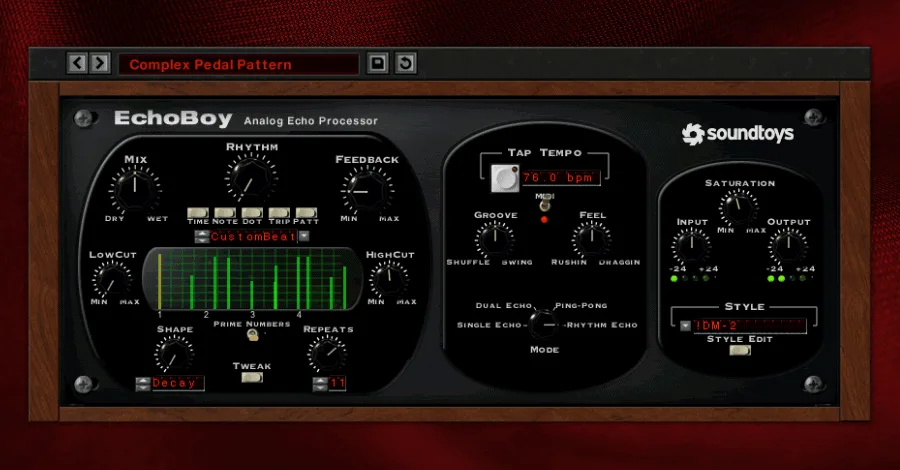Click the EchoBoy title logo
The image size is (900, 470).
[x=173, y=118]
